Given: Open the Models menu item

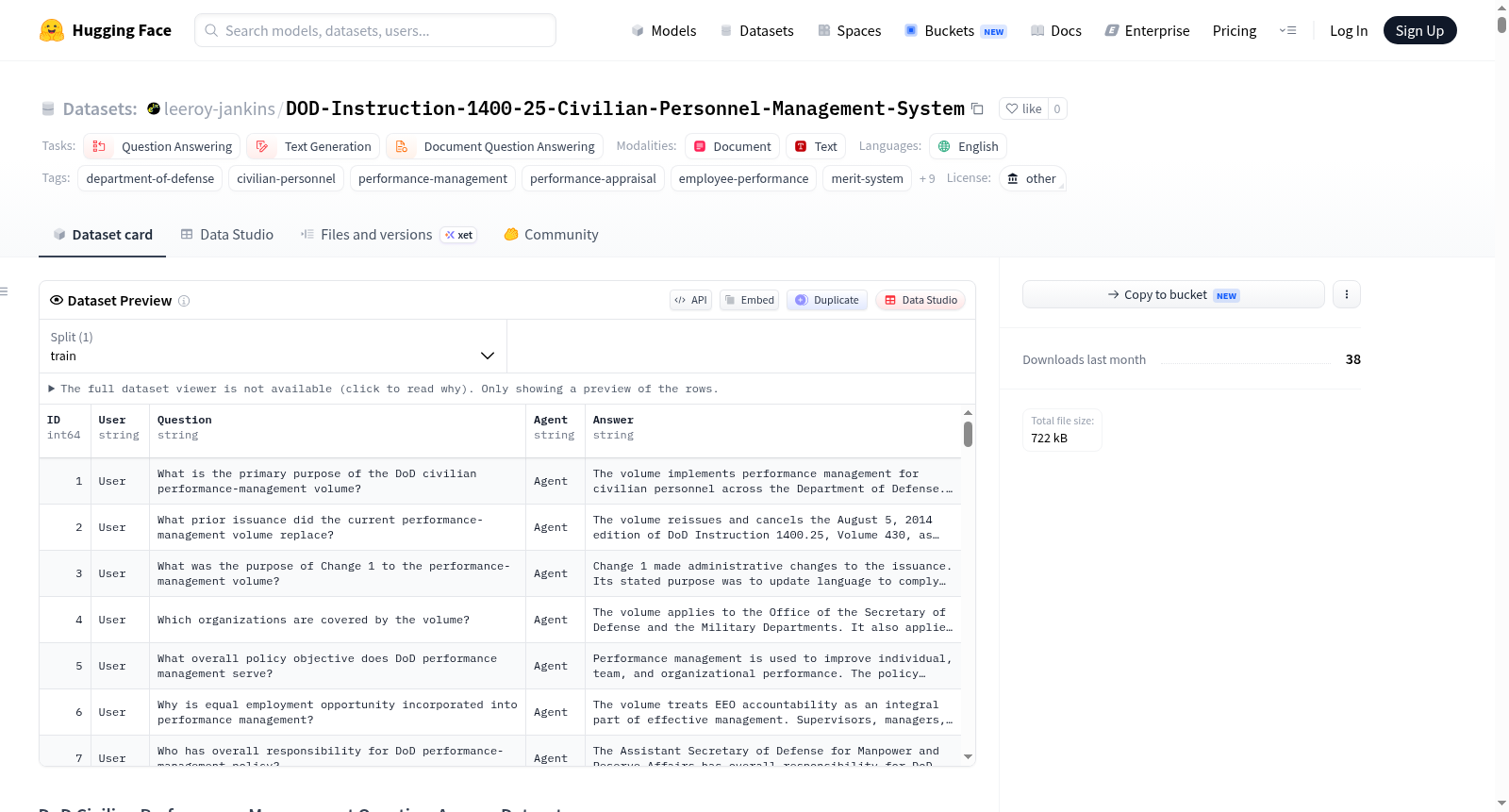Looking at the screenshot, I should 664,30.
